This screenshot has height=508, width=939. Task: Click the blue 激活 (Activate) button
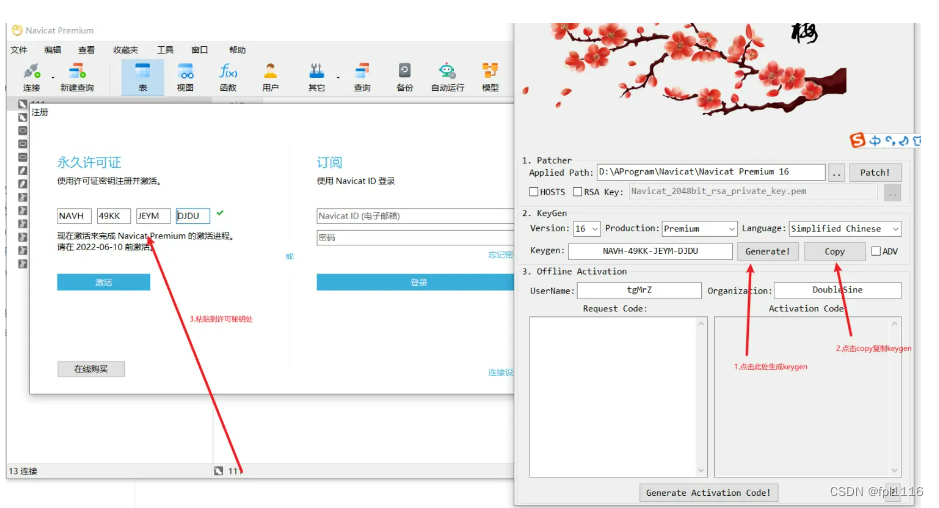point(104,282)
